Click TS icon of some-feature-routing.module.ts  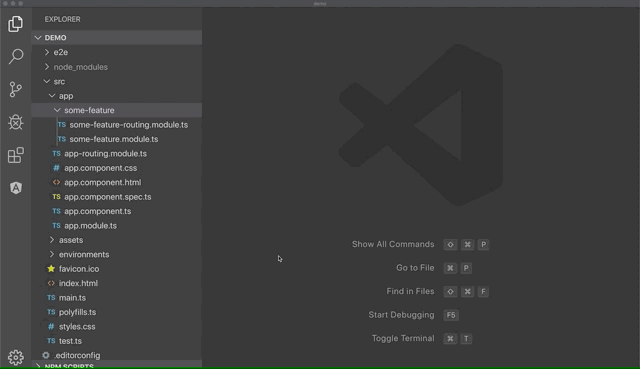point(62,124)
